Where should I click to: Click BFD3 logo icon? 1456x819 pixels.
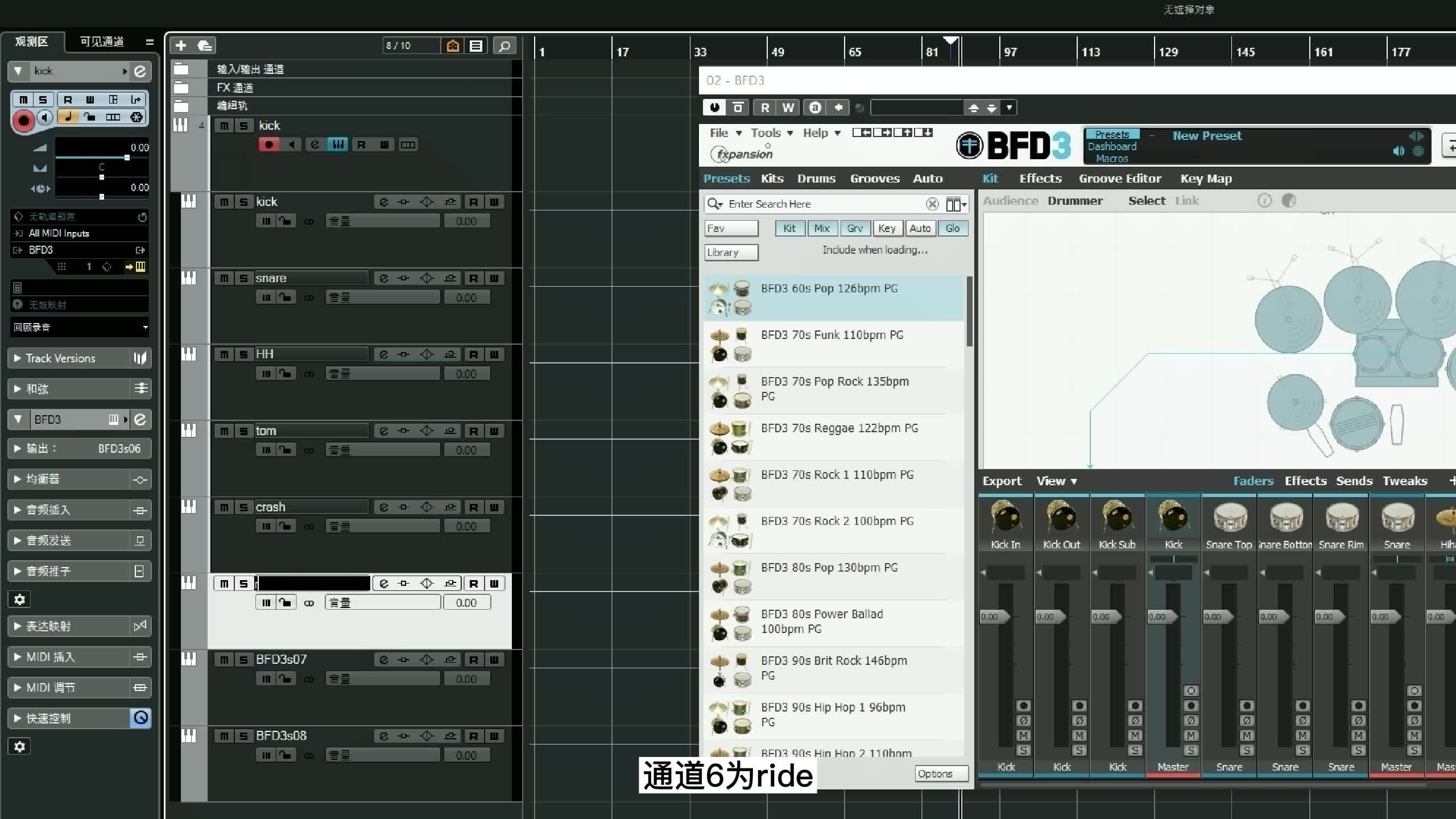point(969,146)
